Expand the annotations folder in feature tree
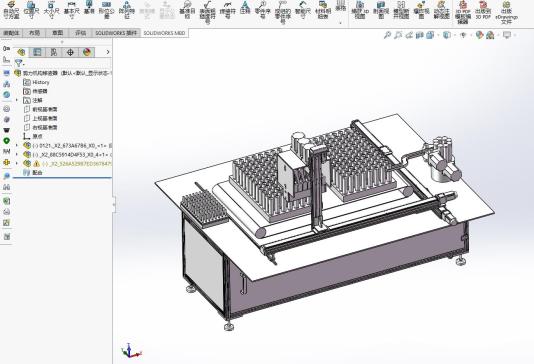Viewport: 534px width, 364px height. (x=17, y=100)
